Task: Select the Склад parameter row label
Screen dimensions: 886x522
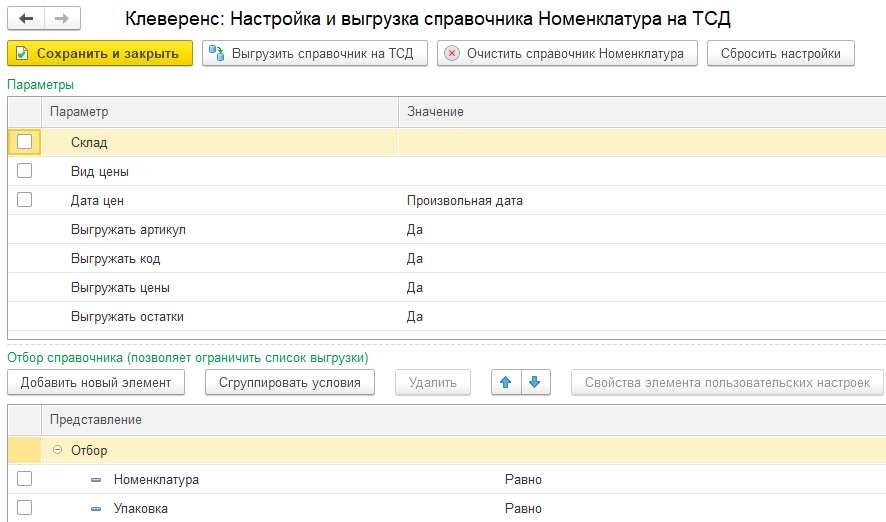Action: [89, 142]
